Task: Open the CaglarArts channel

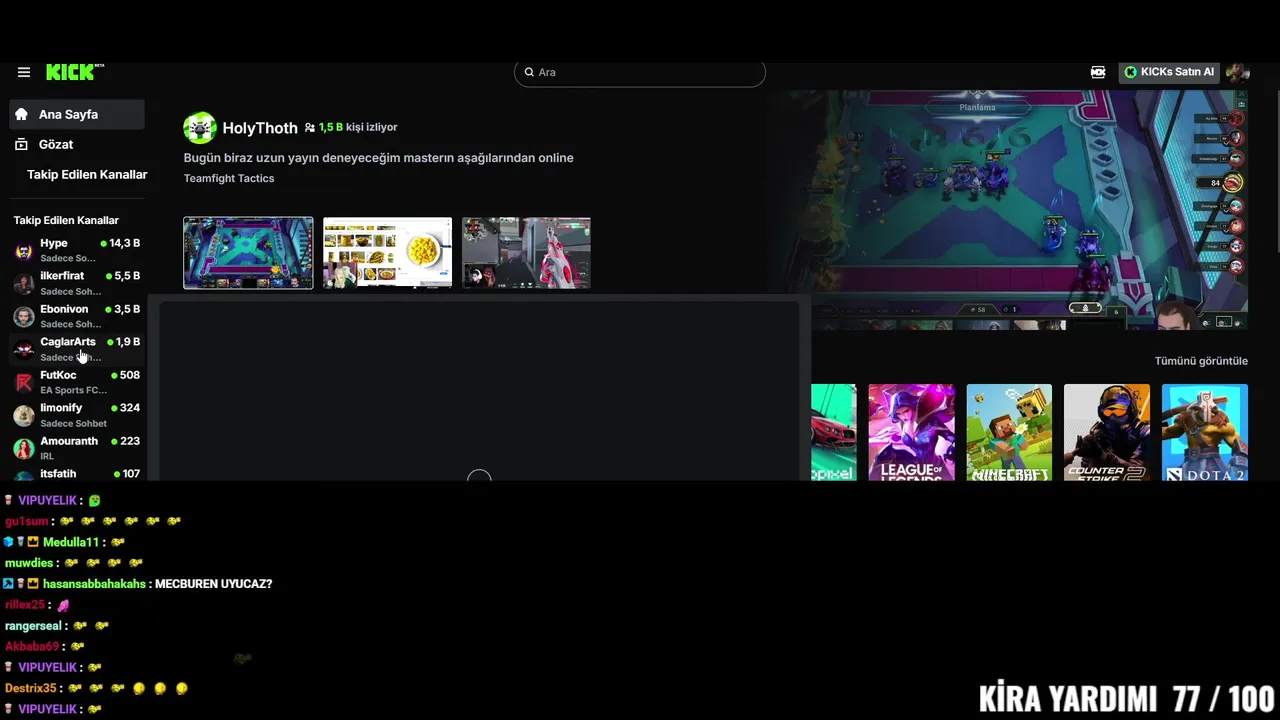Action: click(x=77, y=349)
